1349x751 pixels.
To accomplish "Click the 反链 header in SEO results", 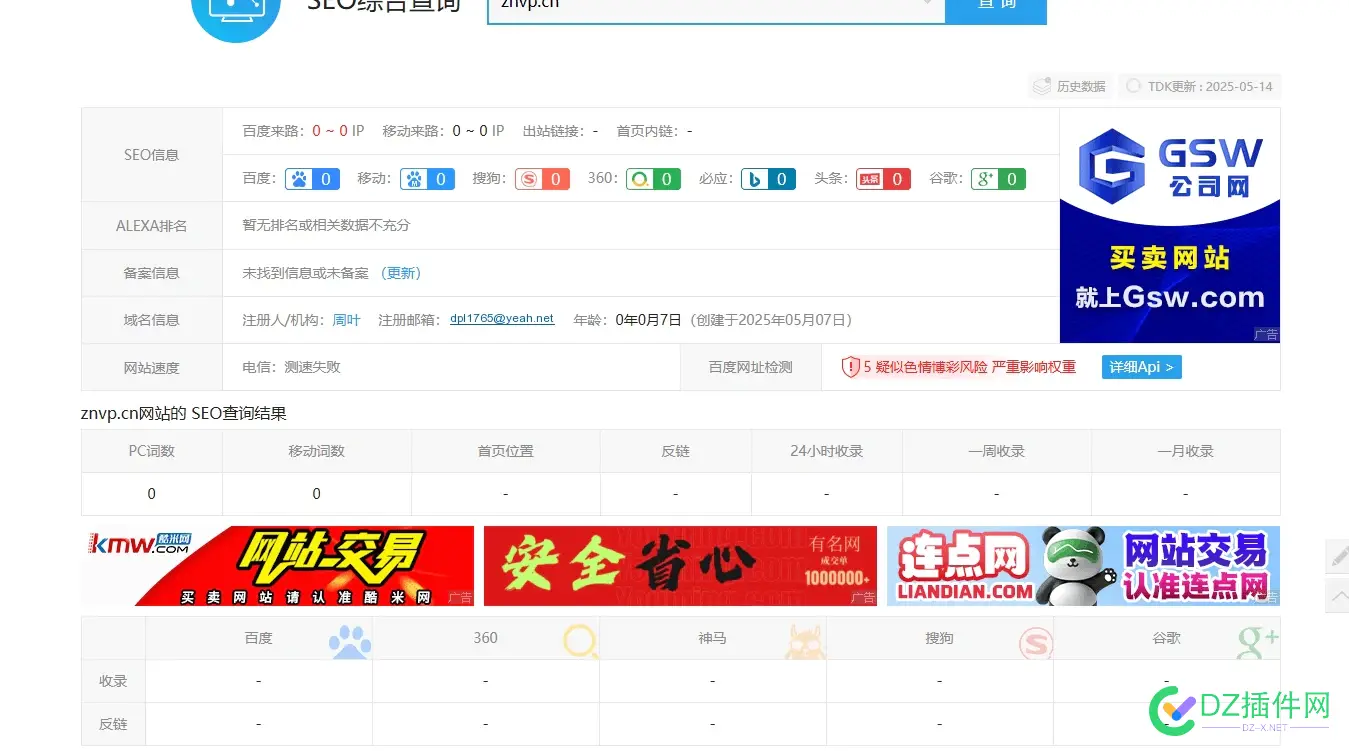I will pos(676,451).
